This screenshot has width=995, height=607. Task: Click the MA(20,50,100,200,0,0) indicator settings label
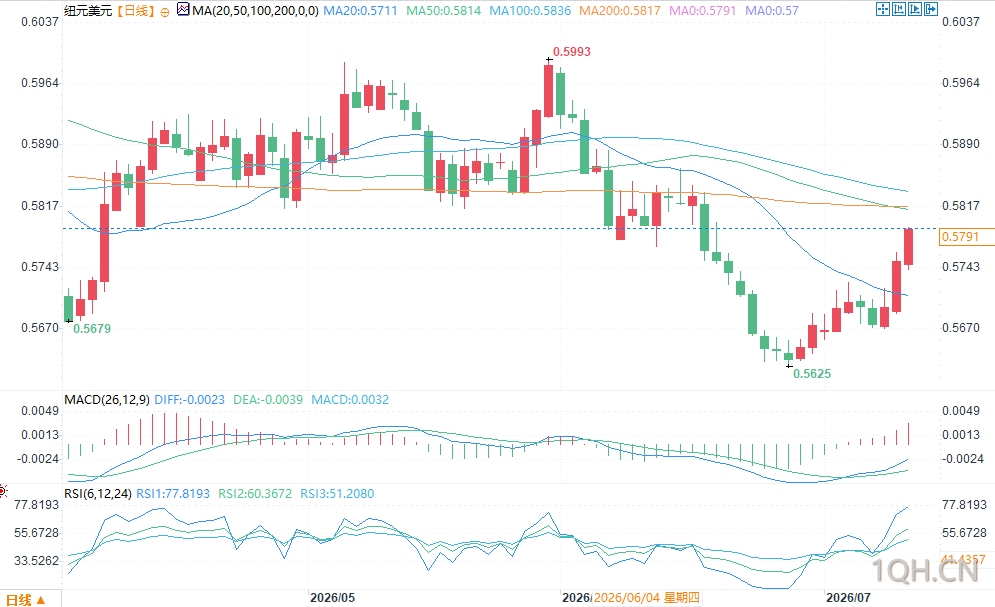(x=255, y=11)
